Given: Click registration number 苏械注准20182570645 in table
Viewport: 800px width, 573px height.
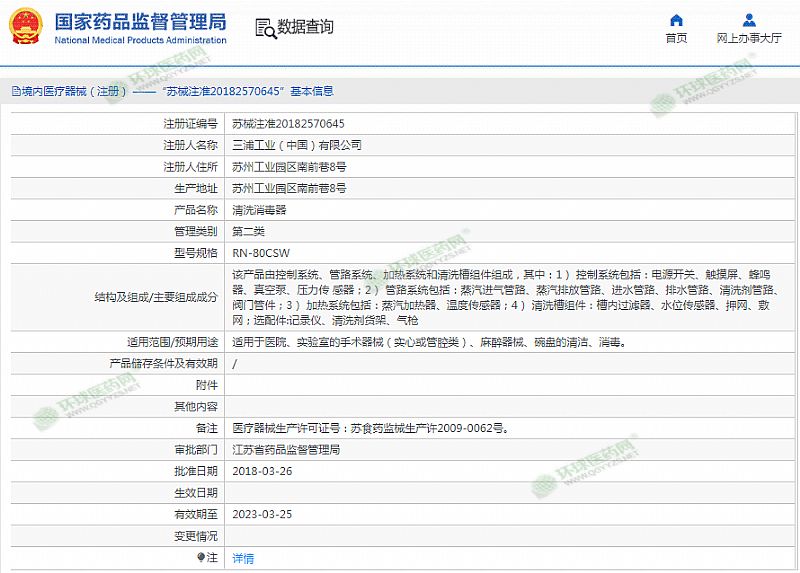Looking at the screenshot, I should 288,124.
